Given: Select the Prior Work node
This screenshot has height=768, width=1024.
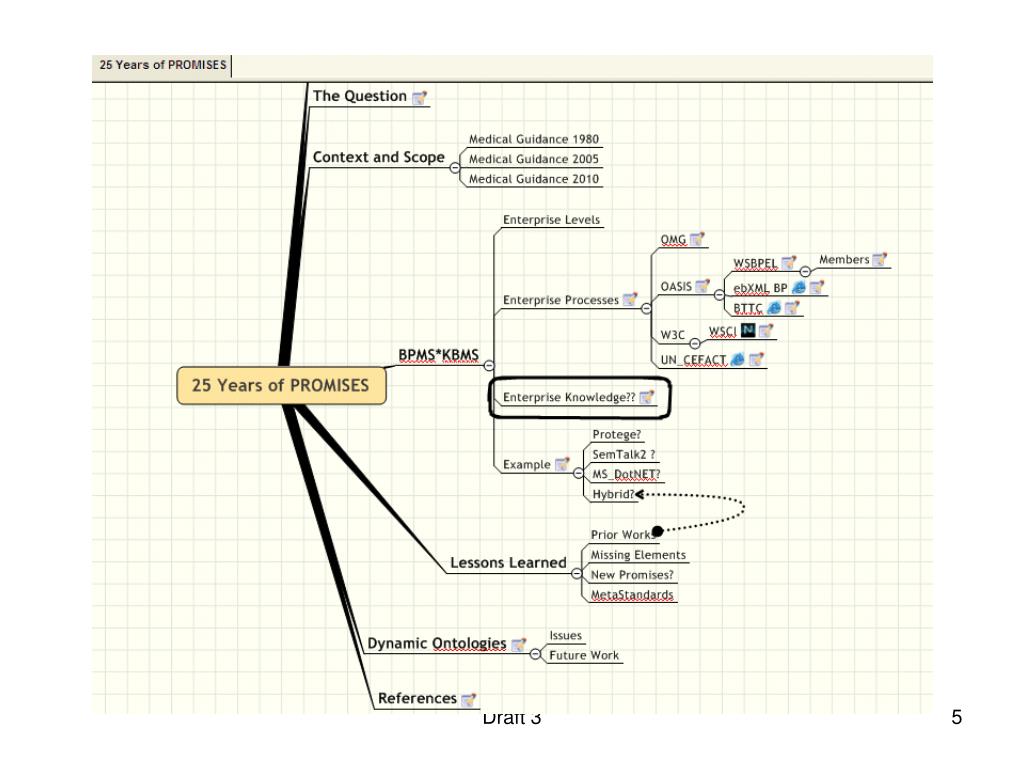Looking at the screenshot, I should 621,535.
